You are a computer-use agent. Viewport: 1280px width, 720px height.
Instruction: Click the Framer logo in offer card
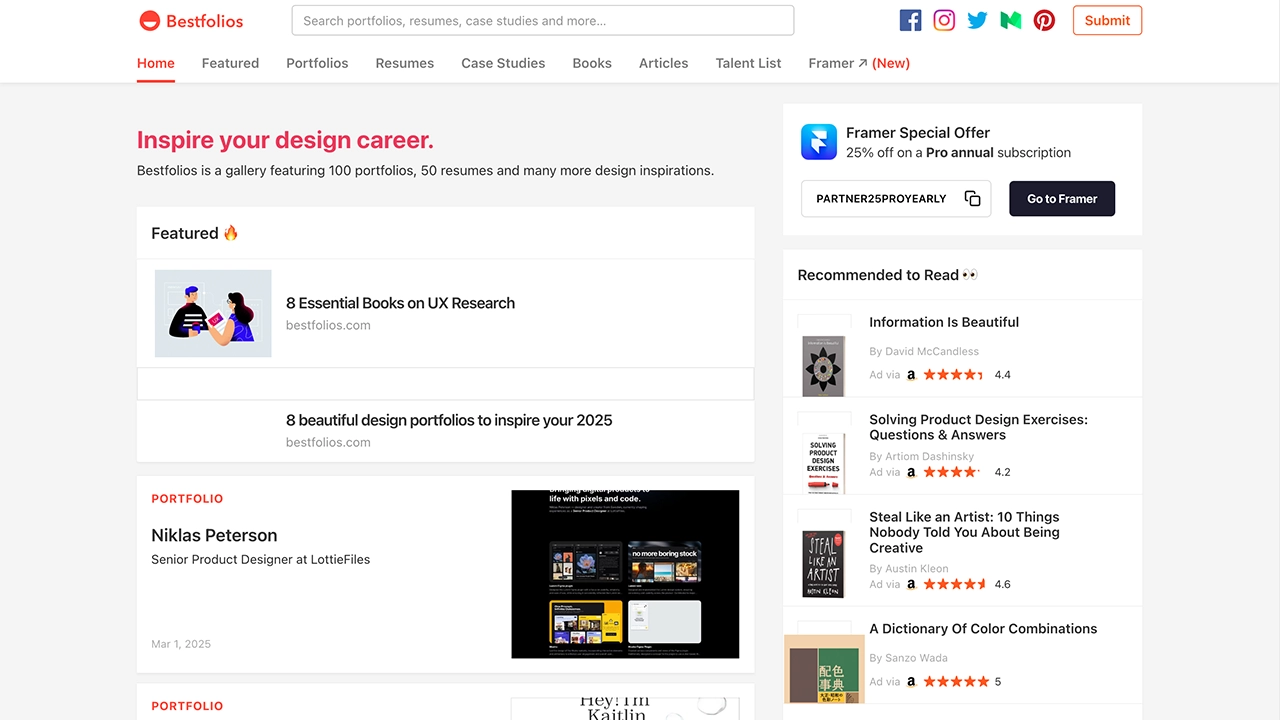tap(818, 142)
